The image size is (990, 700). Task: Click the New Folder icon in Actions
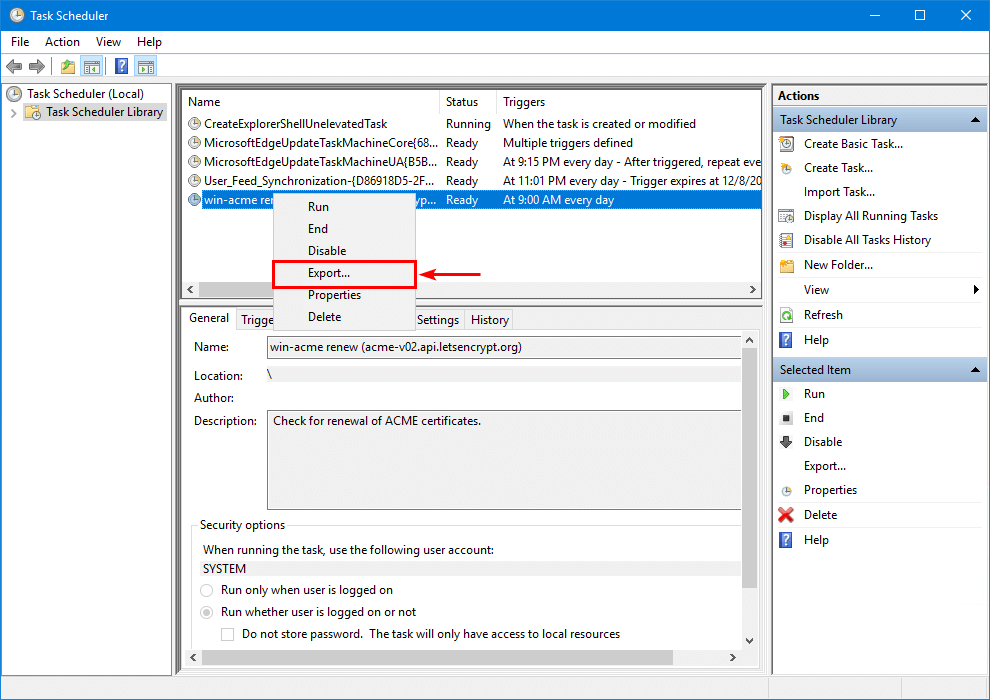(786, 265)
